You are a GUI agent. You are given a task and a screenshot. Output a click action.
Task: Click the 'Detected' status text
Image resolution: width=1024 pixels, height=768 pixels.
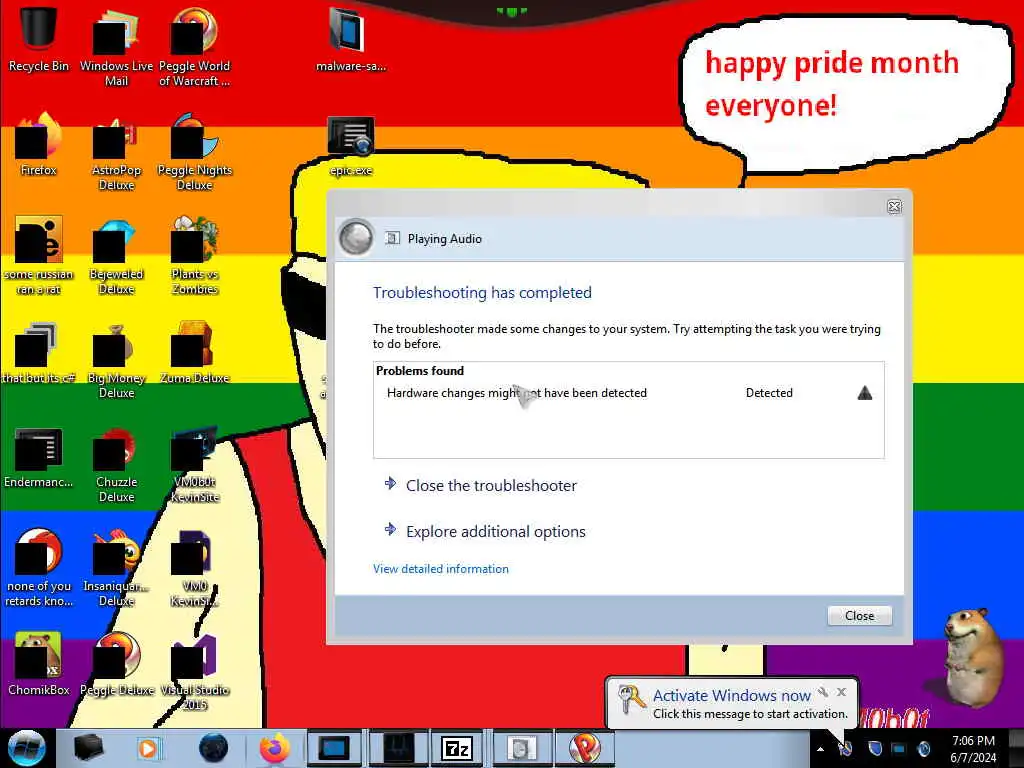[x=769, y=393]
